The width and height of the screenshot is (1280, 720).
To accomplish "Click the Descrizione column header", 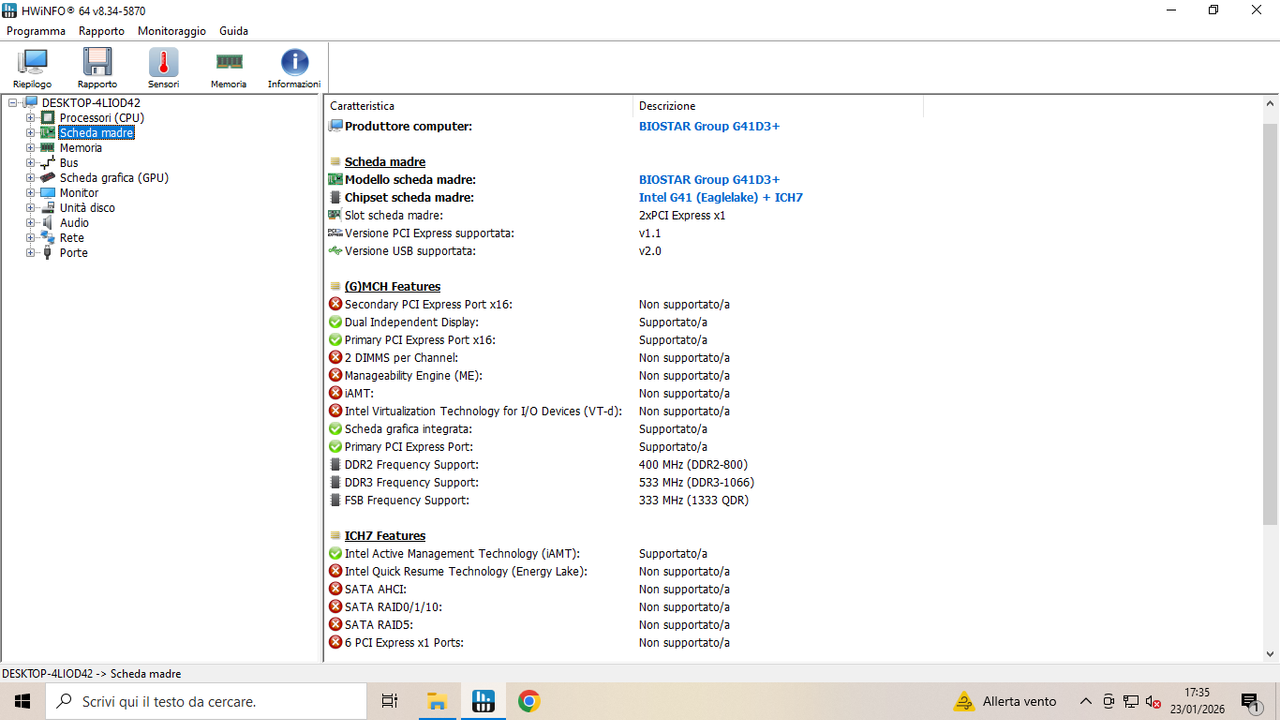I will [778, 106].
